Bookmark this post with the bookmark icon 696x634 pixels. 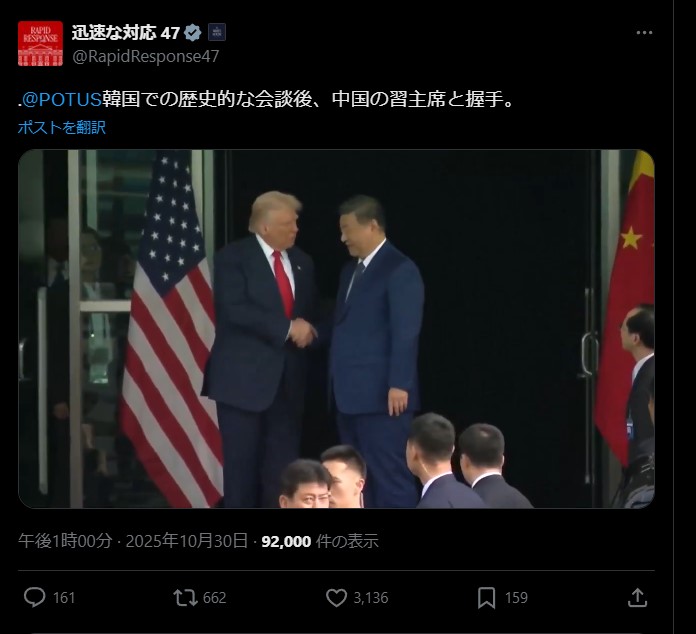pos(486,598)
